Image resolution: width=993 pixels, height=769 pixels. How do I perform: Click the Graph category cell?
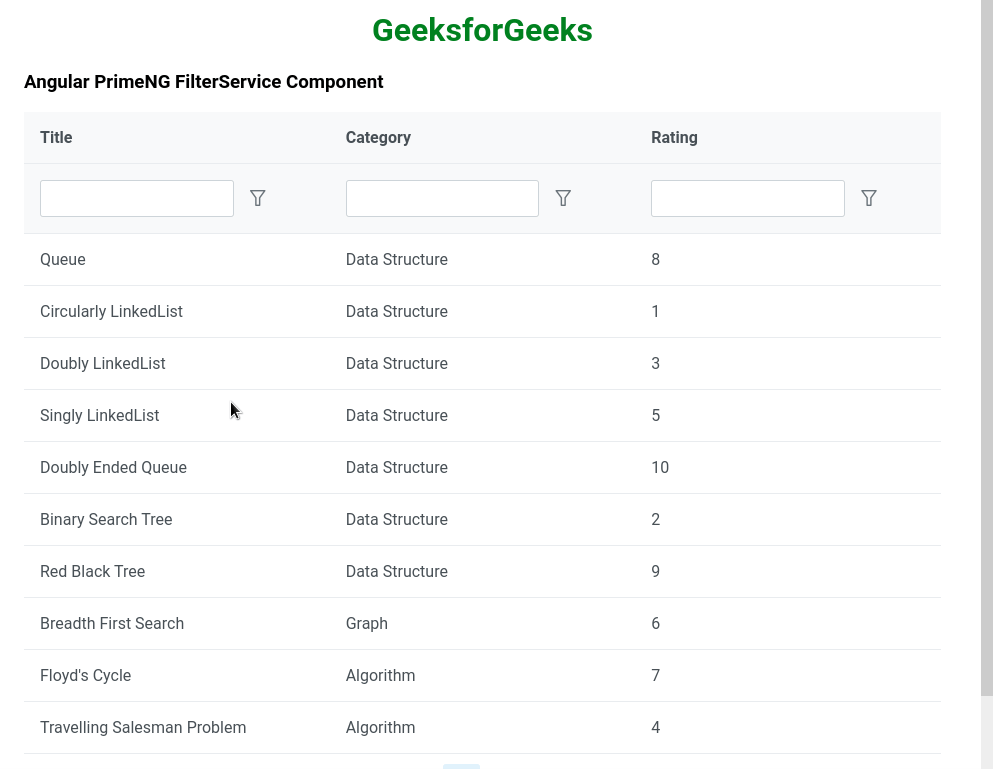(367, 623)
